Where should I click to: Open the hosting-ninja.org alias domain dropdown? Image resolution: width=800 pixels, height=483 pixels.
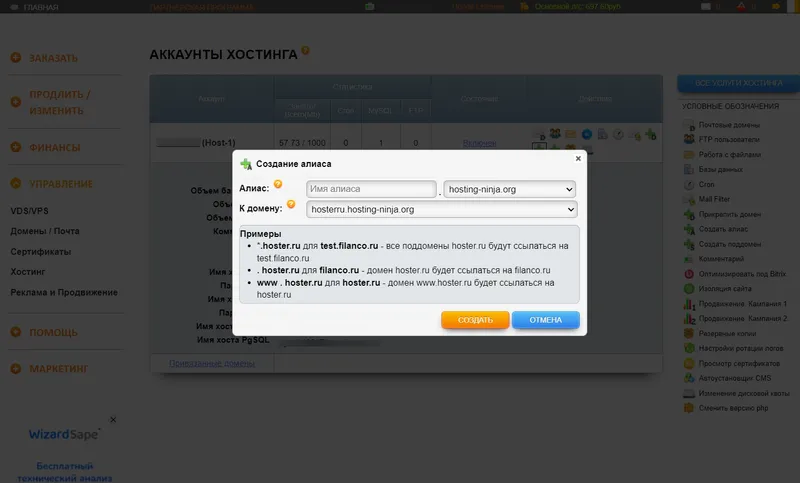coord(510,189)
